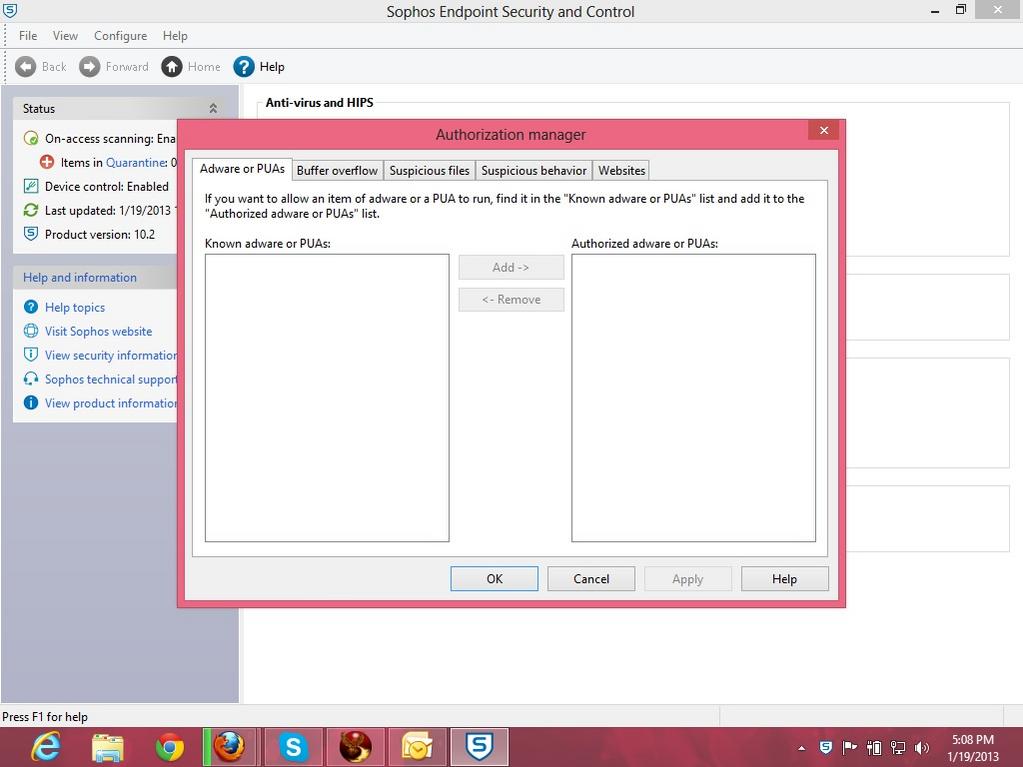Click the On-access scanning status icon

point(31,138)
